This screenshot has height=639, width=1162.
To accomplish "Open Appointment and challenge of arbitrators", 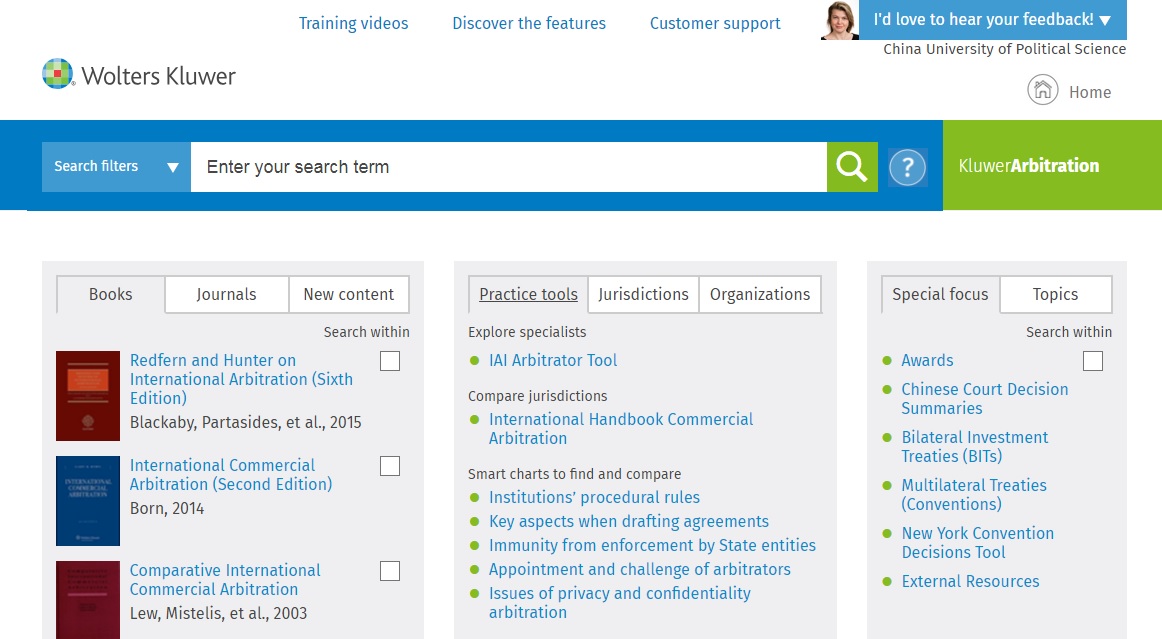I will click(640, 569).
